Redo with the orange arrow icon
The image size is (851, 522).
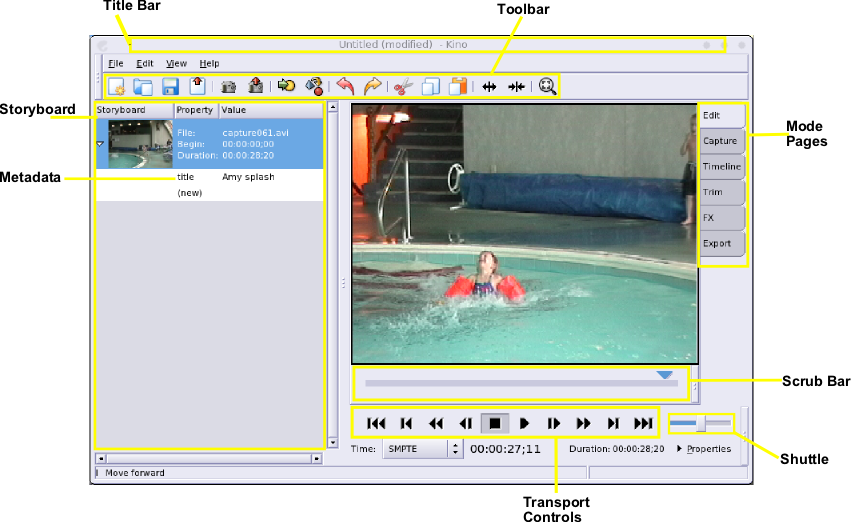pyautogui.click(x=372, y=87)
